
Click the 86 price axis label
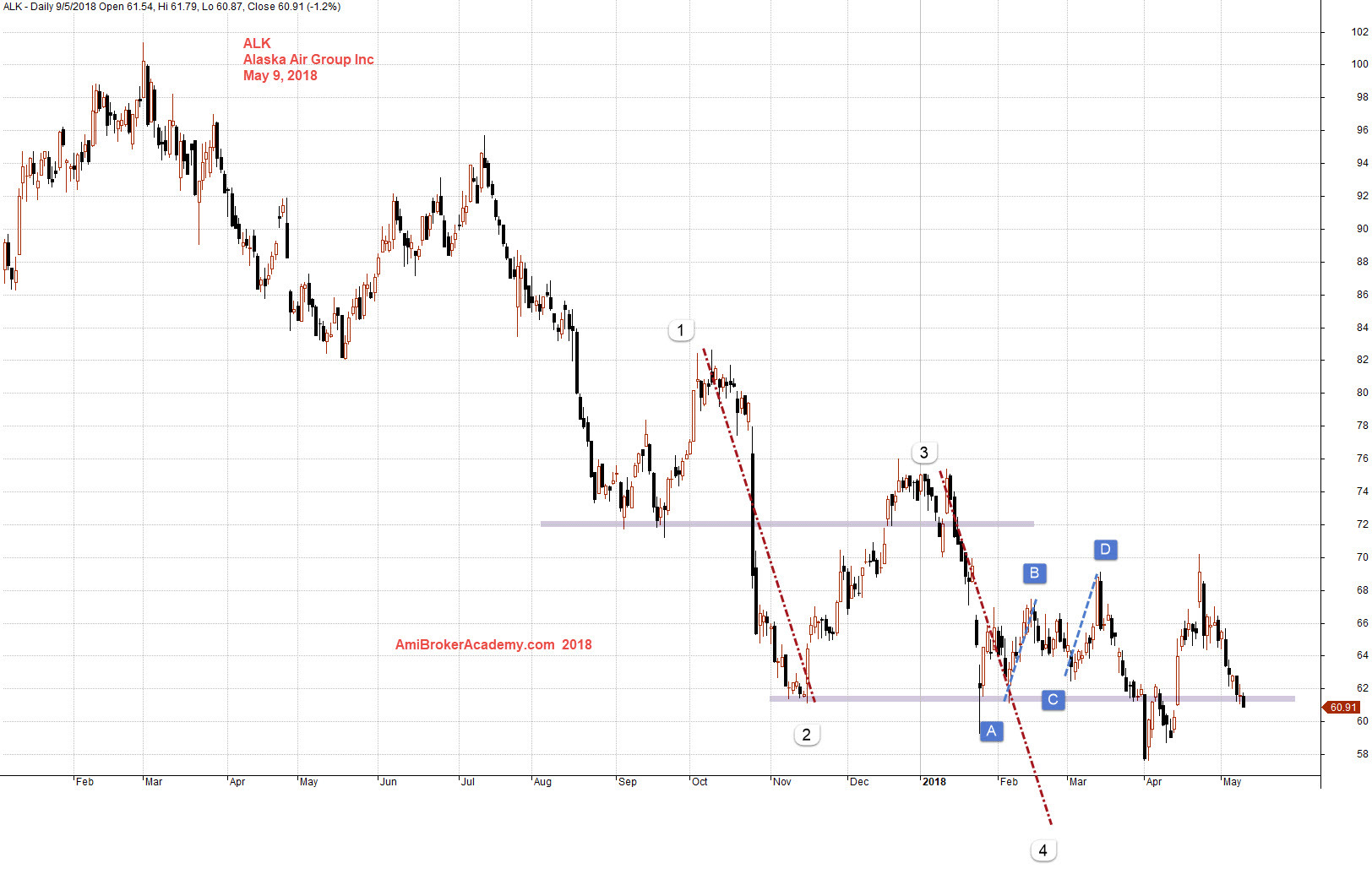pyautogui.click(x=1363, y=295)
